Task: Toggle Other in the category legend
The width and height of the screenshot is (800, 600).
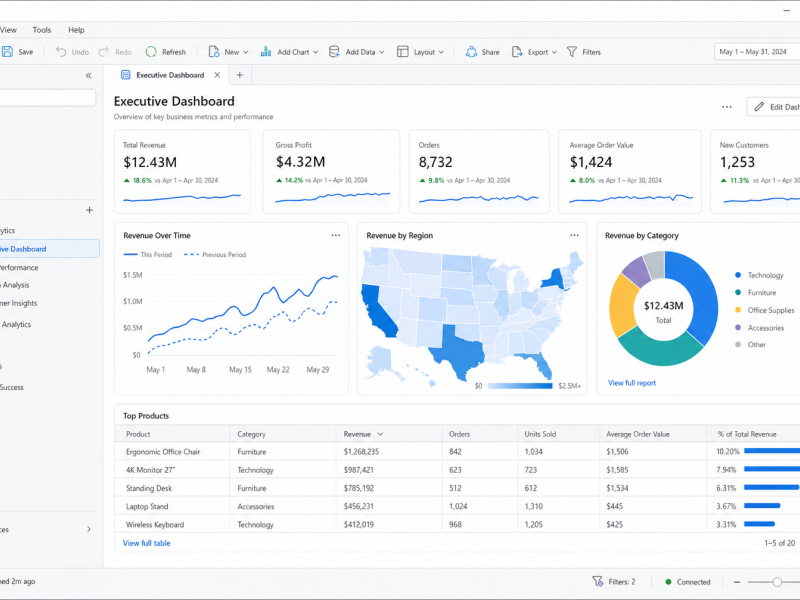Action: pyautogui.click(x=750, y=344)
